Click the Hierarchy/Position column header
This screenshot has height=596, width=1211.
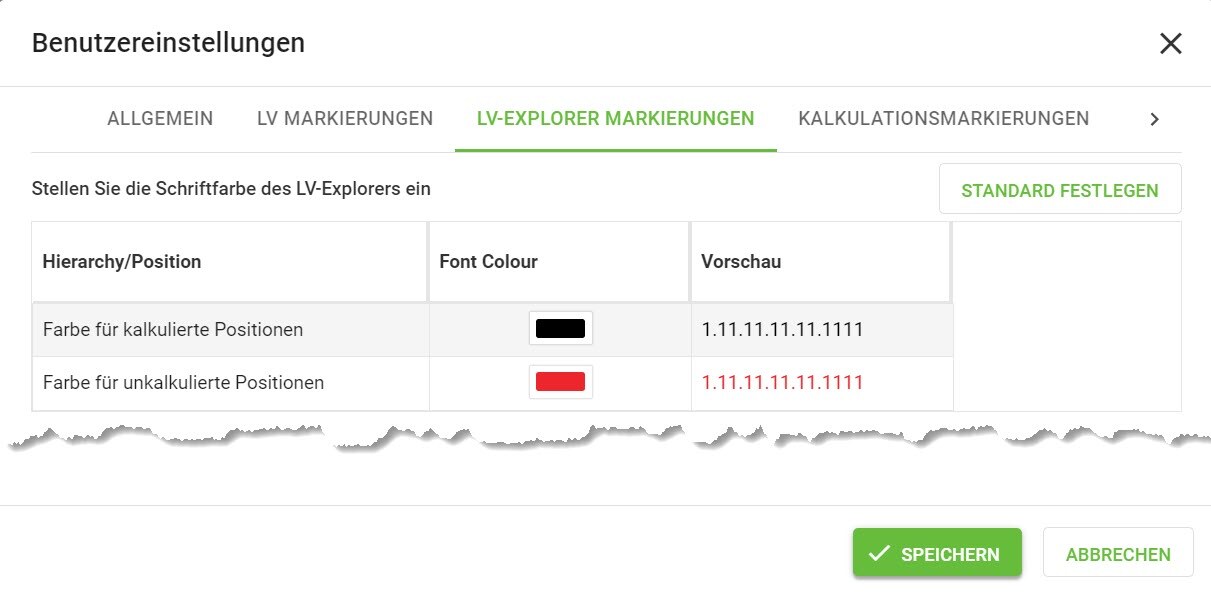(x=230, y=262)
